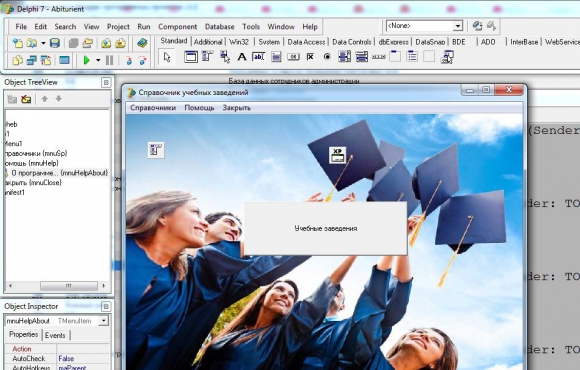Click the Save file toolbar icon

point(55,43)
